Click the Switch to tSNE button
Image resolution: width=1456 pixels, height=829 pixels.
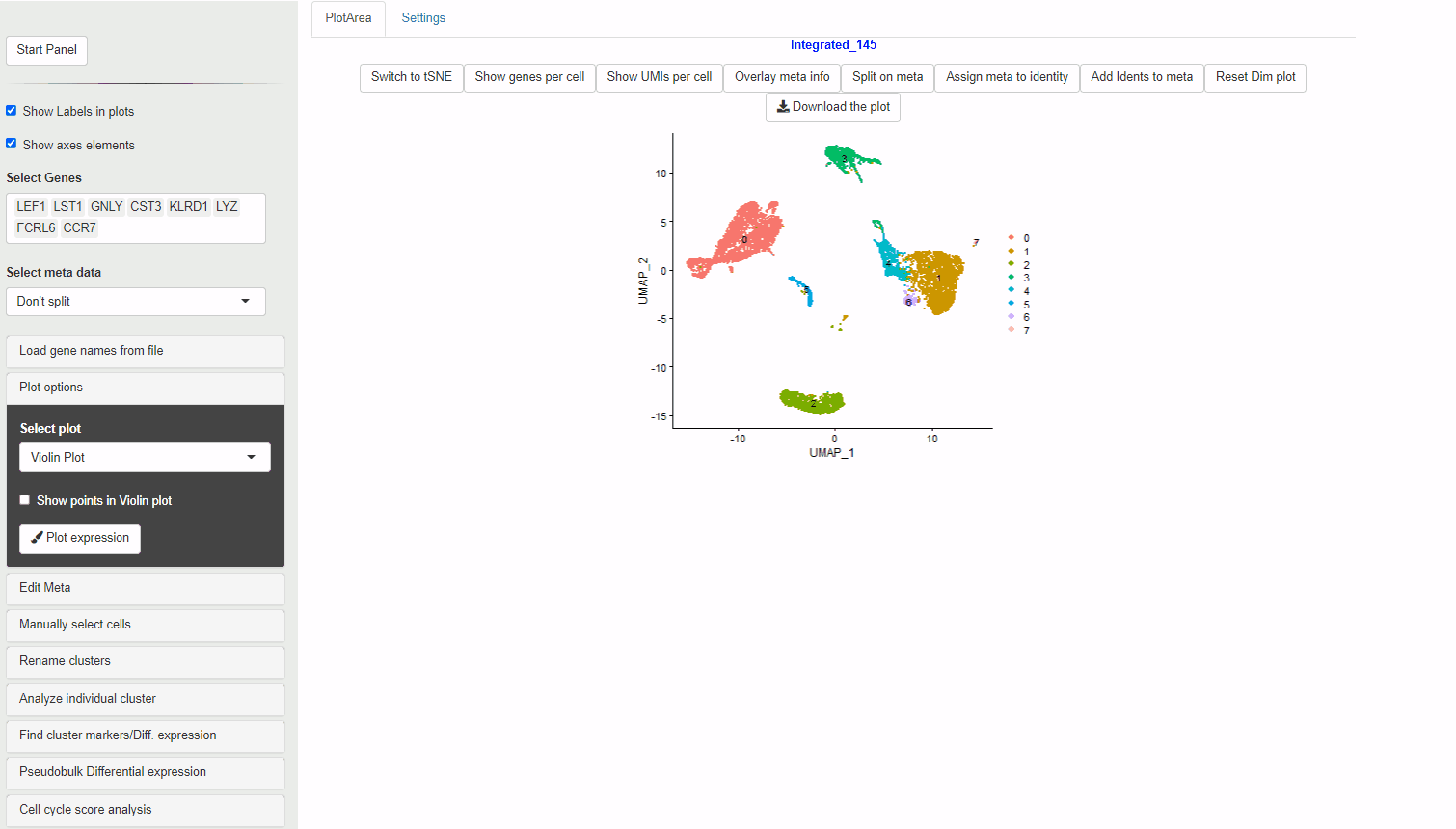[x=411, y=77]
